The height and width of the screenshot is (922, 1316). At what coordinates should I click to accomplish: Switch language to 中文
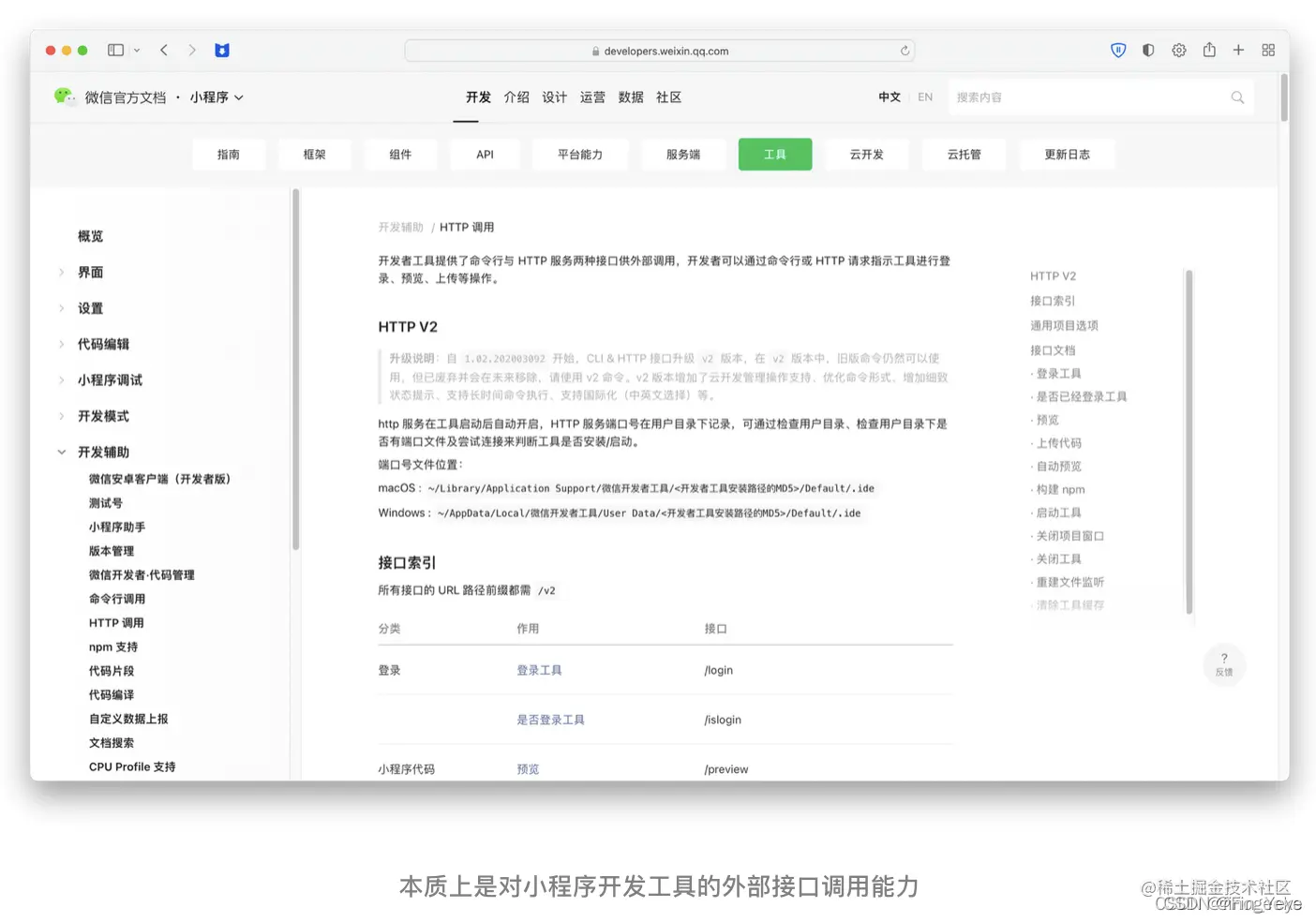tap(890, 97)
